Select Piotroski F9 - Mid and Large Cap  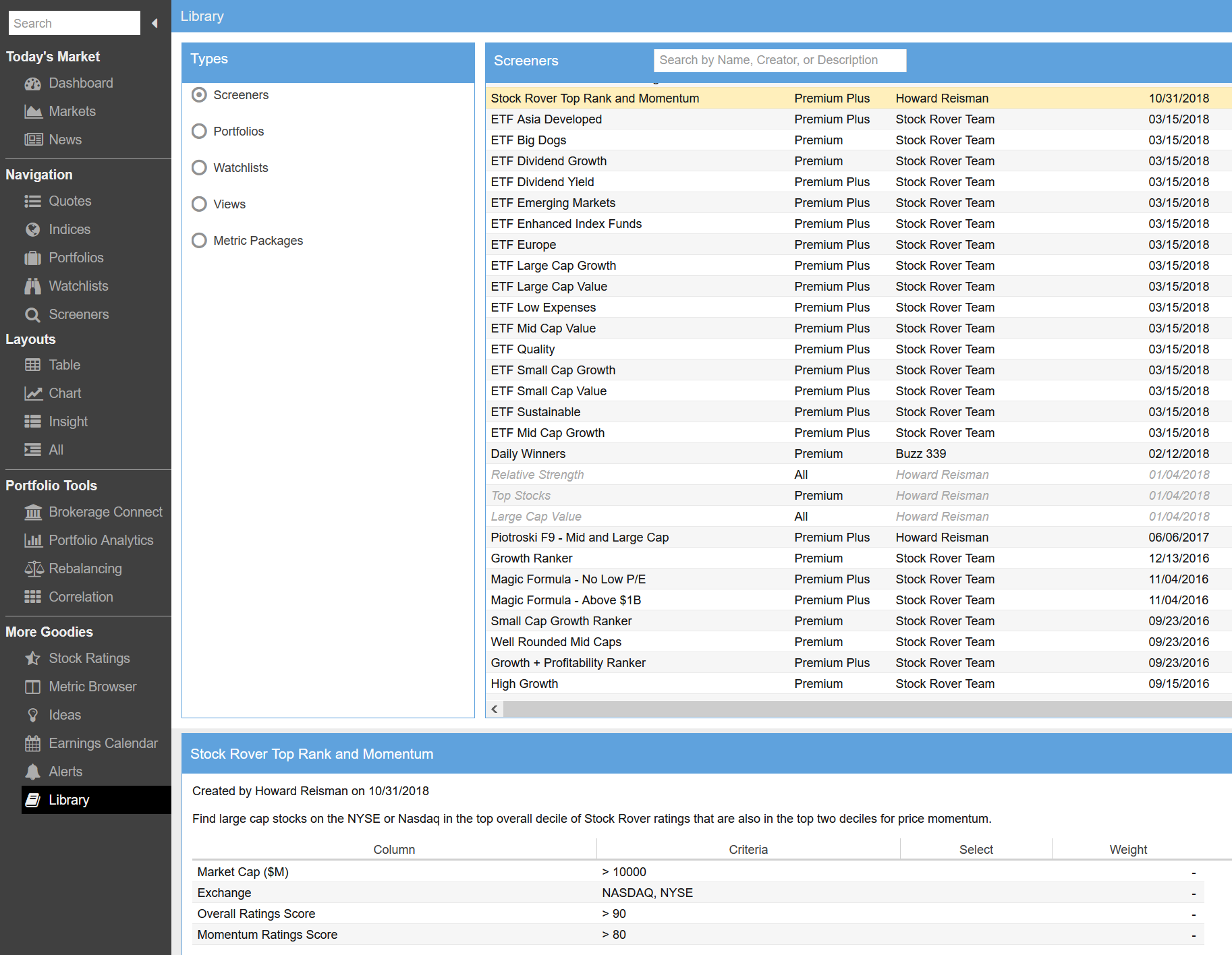[858, 538]
